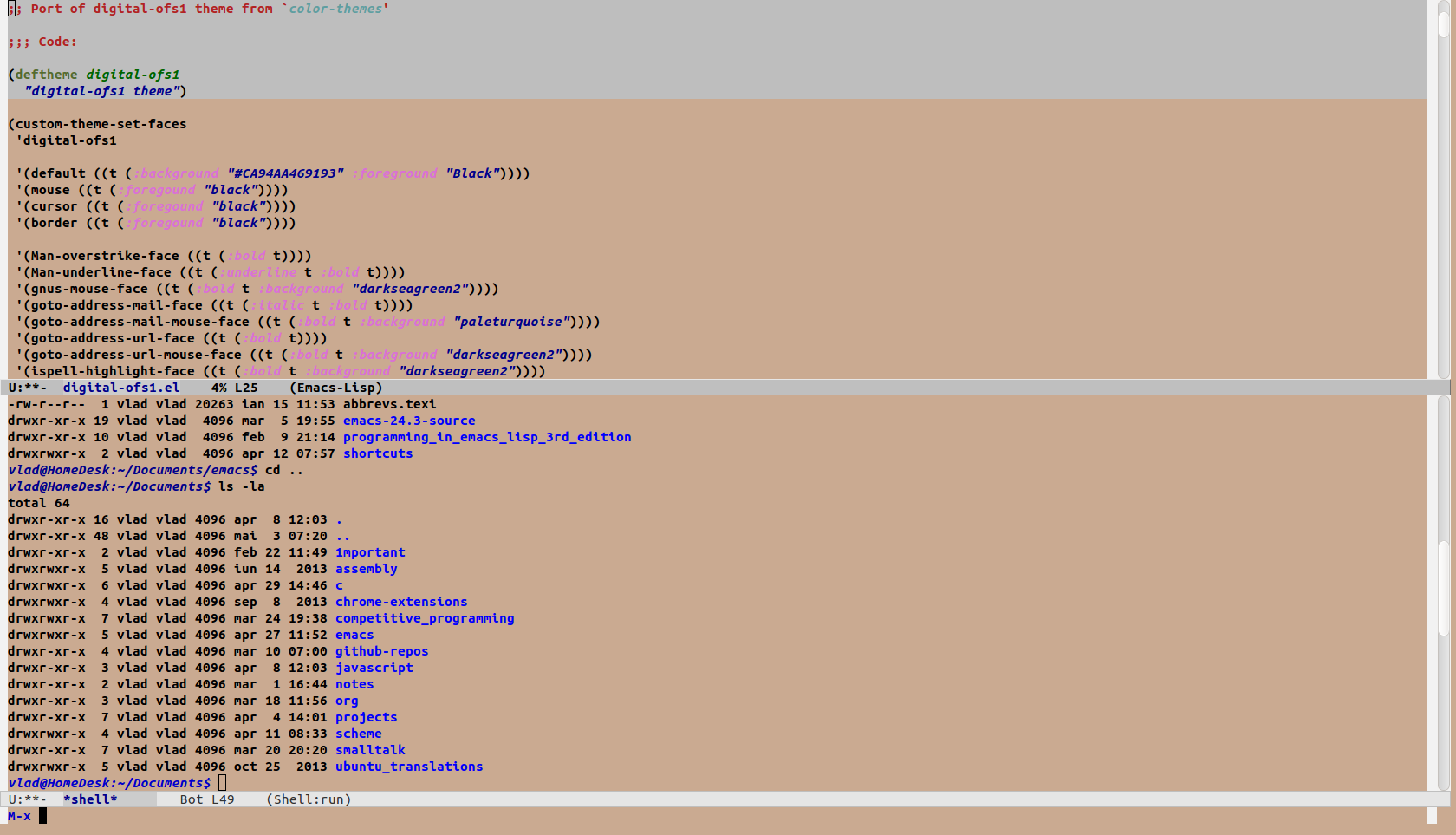Viewport: 1456px width, 835px height.
Task: Click the org directory name
Action: pos(347,701)
